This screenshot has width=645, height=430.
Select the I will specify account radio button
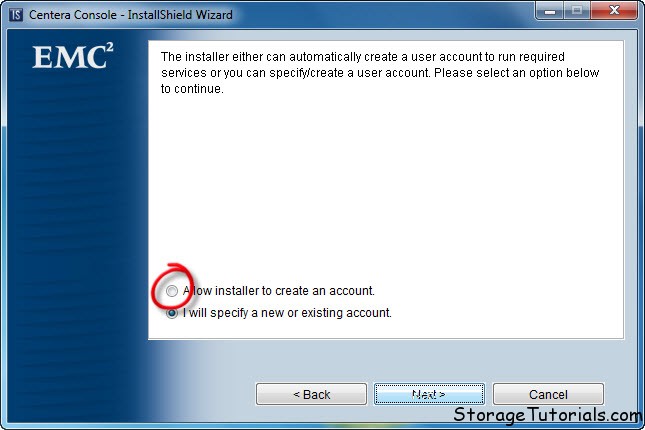(172, 313)
